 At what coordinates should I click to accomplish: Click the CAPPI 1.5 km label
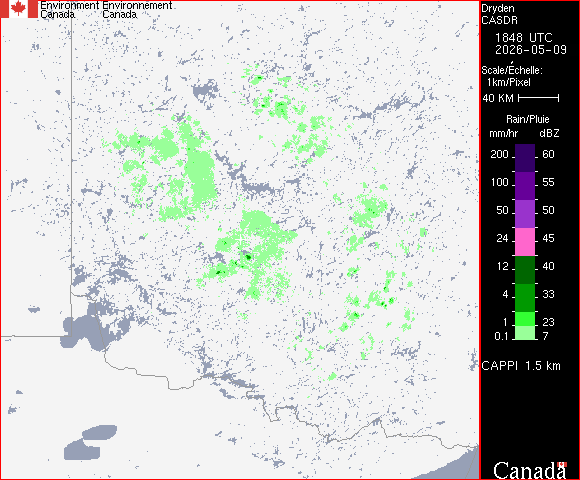tap(521, 366)
